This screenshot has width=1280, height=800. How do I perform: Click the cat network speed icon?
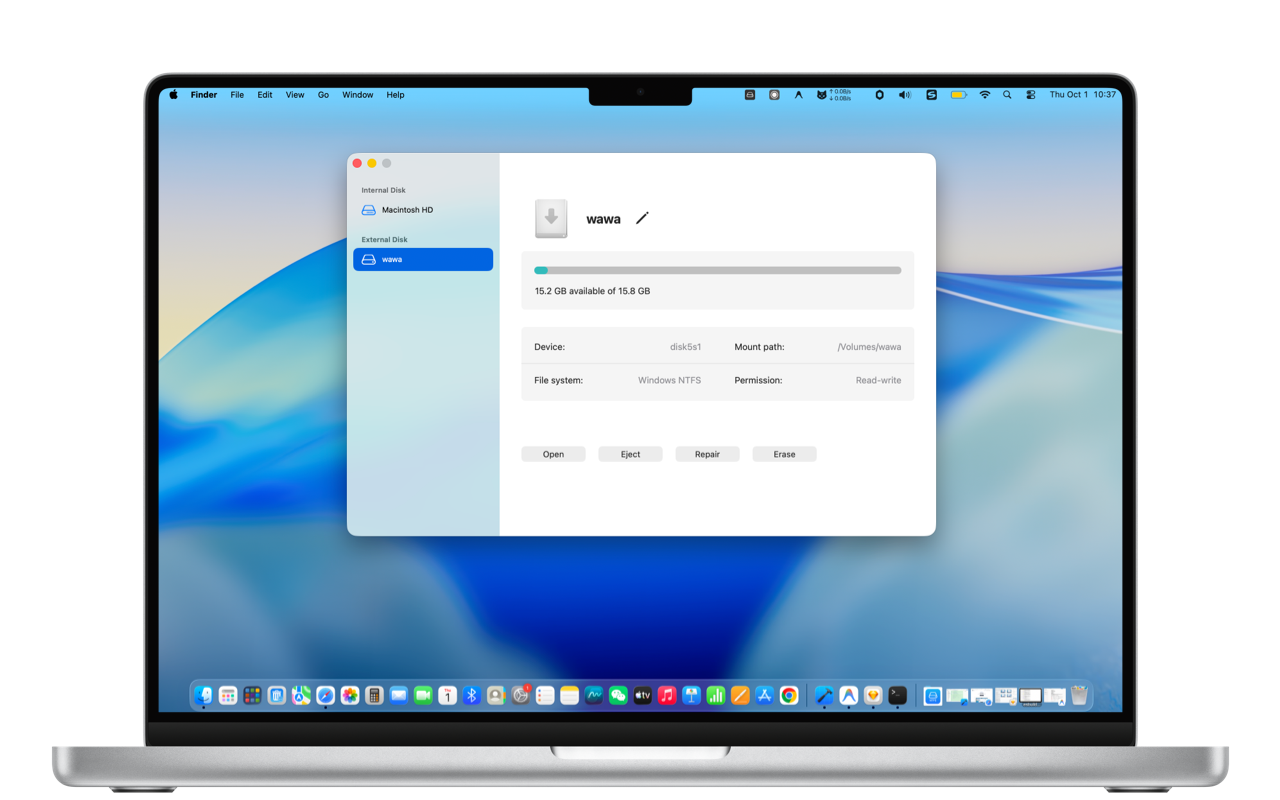coord(834,95)
